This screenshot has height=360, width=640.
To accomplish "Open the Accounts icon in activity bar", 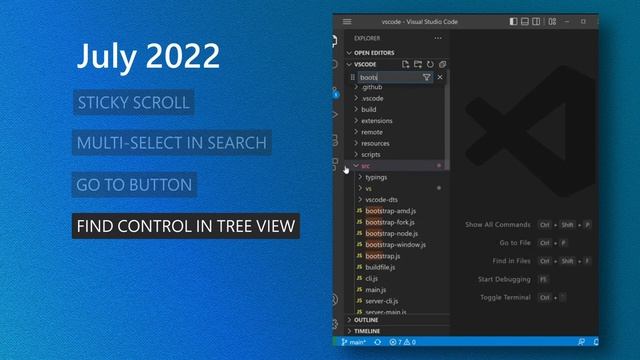I will coord(335,300).
